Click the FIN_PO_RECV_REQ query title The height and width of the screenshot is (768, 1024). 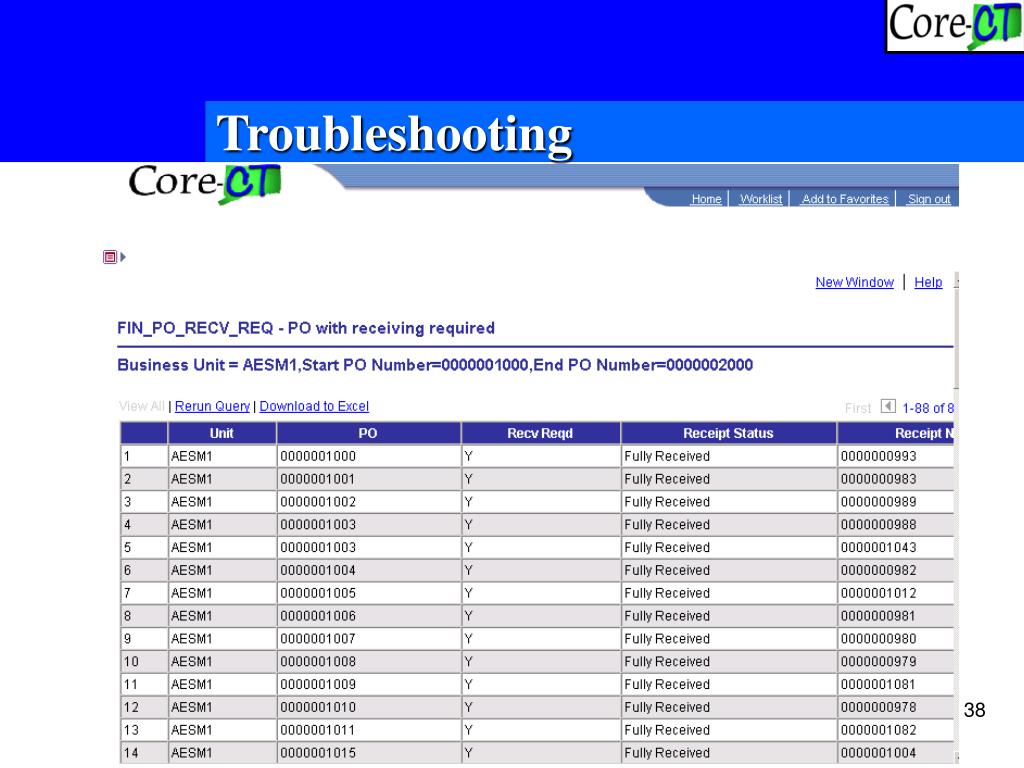click(x=306, y=328)
